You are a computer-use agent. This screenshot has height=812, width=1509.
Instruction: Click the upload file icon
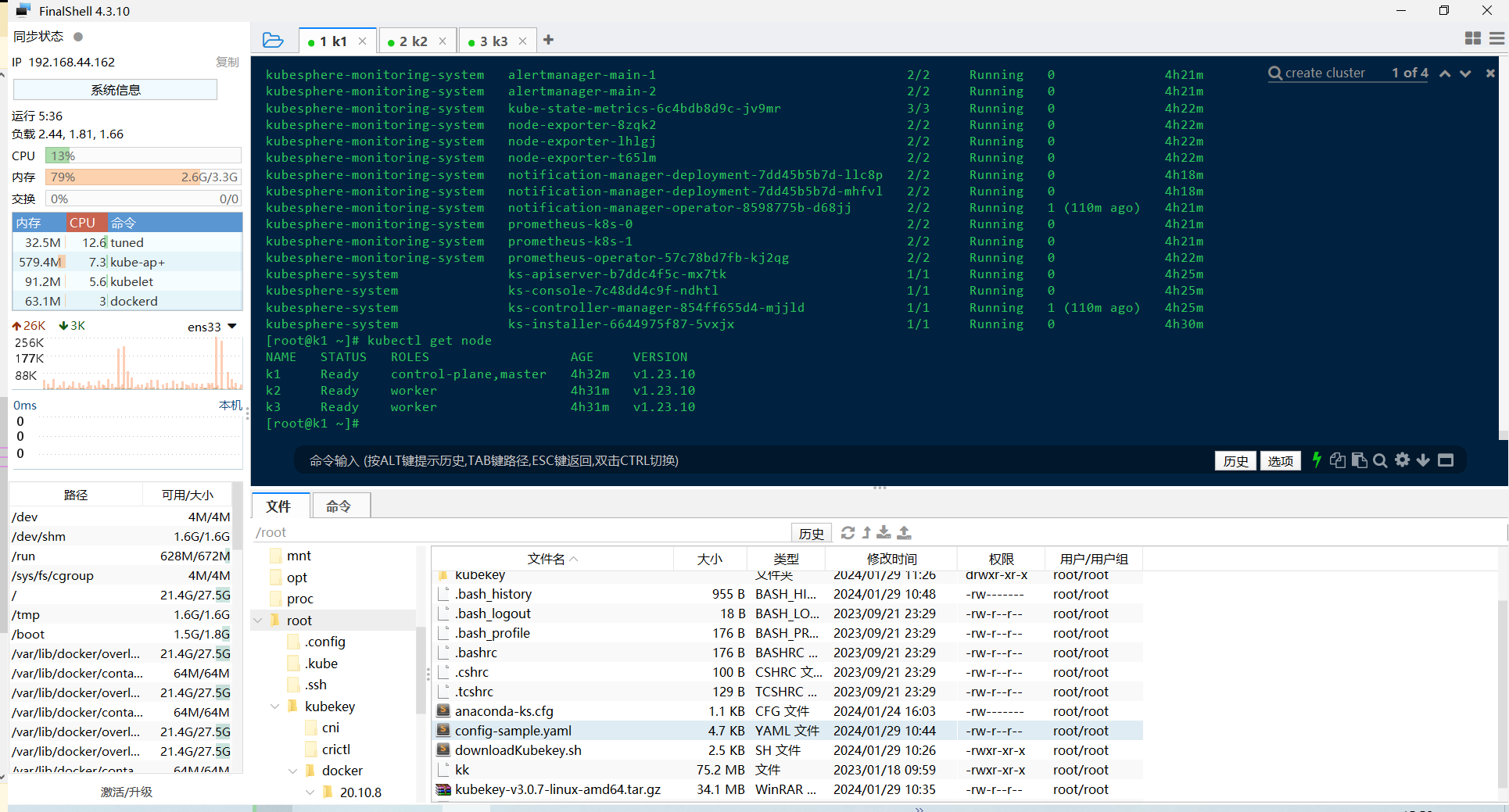pos(904,533)
